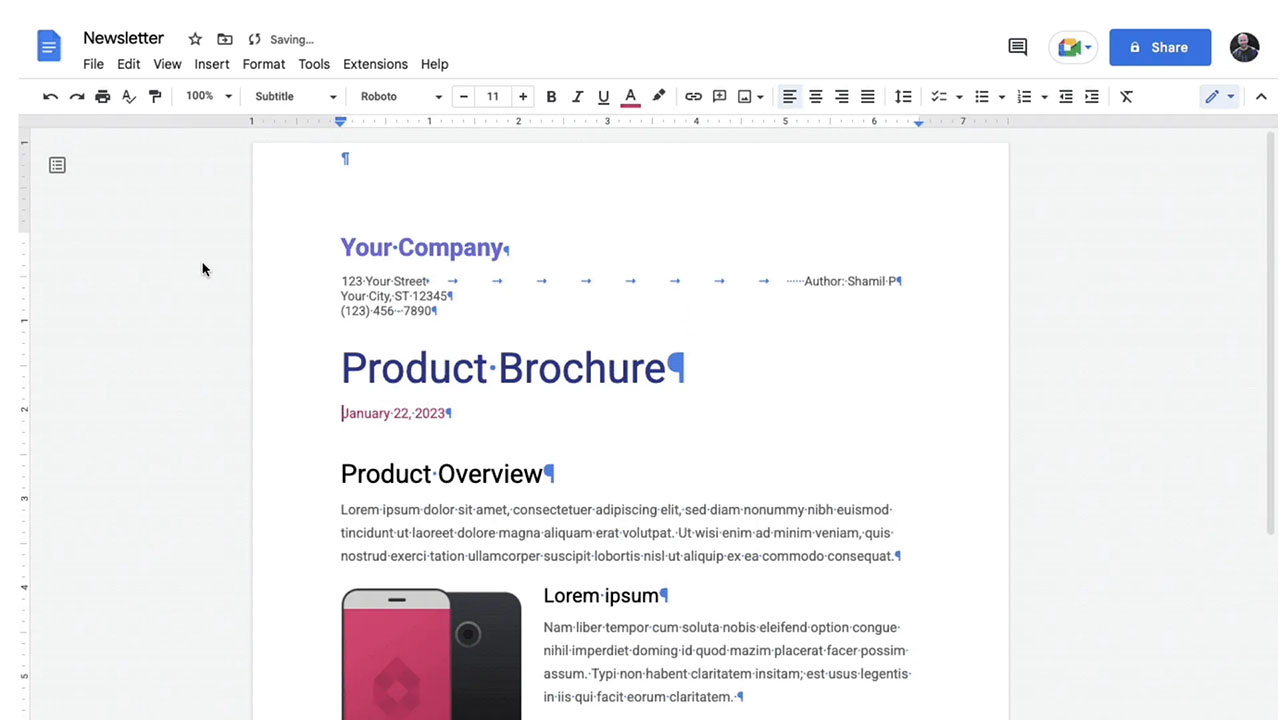Screen dimensions: 1280x720
Task: Open the Insert menu
Action: click(212, 64)
